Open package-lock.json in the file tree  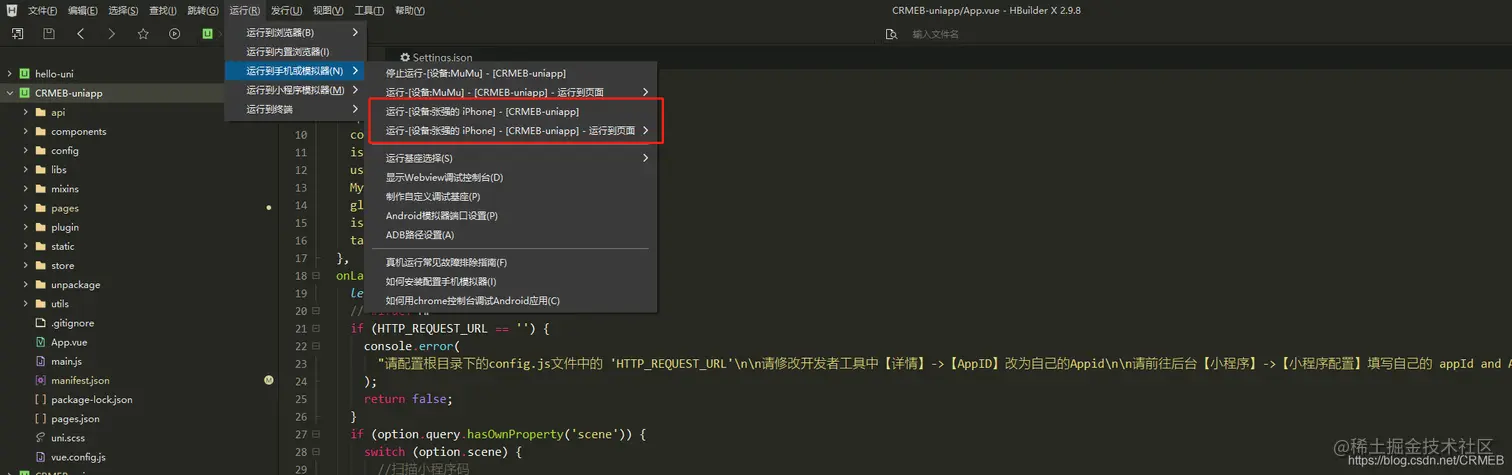(92, 399)
